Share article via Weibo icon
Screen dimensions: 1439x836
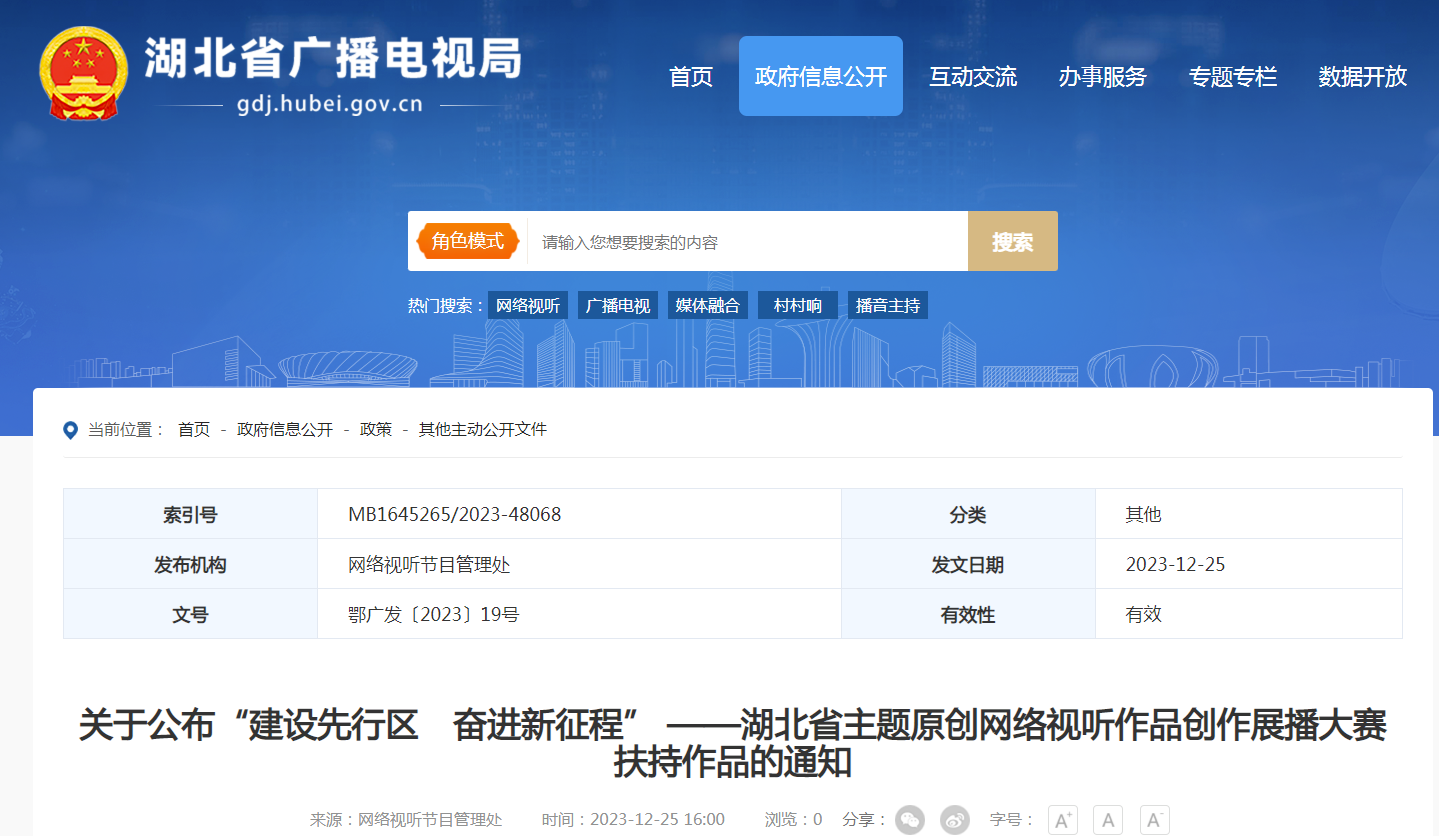pos(955,820)
